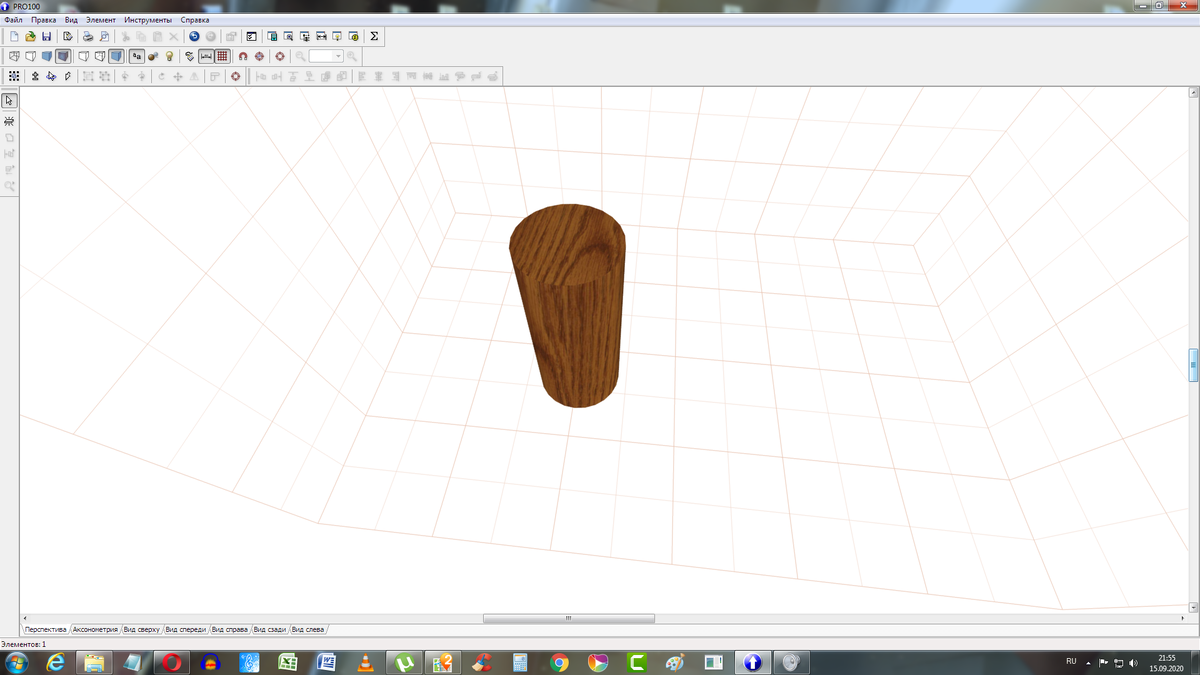This screenshot has width=1200, height=675.
Task: Select the arrow pointer tool in left sidebar
Action: [x=9, y=101]
